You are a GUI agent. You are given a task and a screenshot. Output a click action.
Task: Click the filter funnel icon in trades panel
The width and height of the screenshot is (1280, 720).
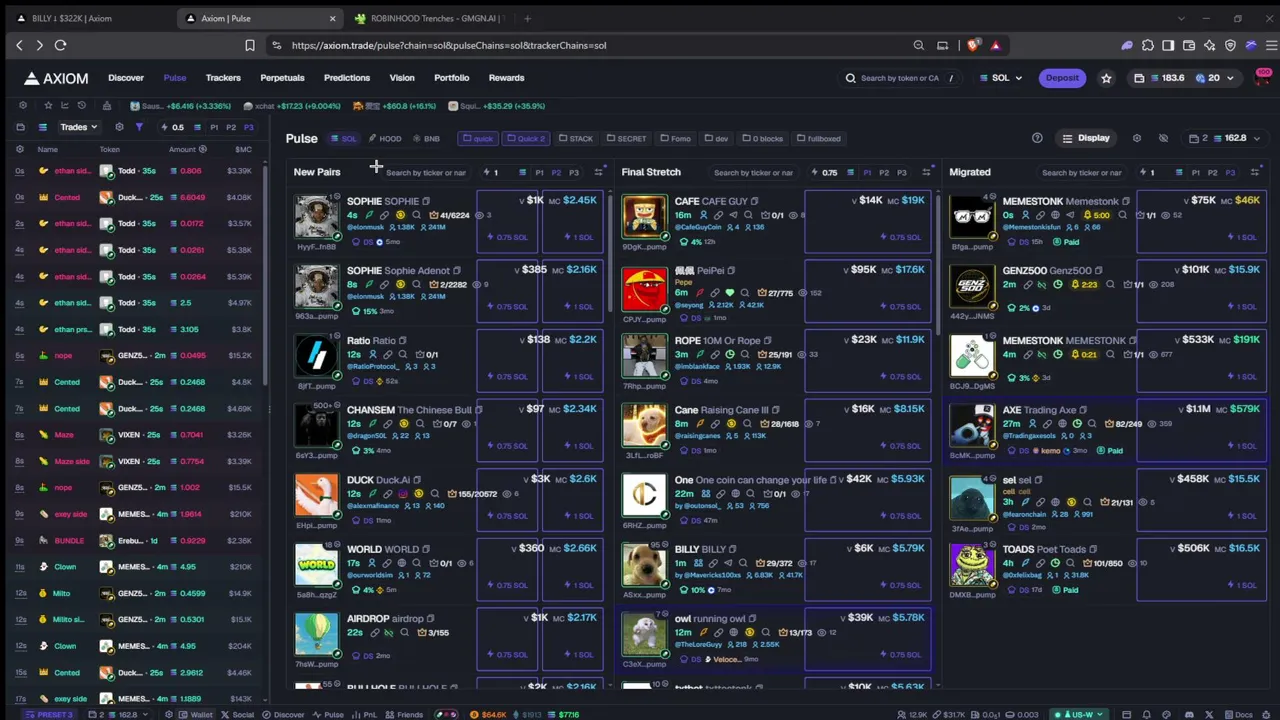pyautogui.click(x=139, y=127)
